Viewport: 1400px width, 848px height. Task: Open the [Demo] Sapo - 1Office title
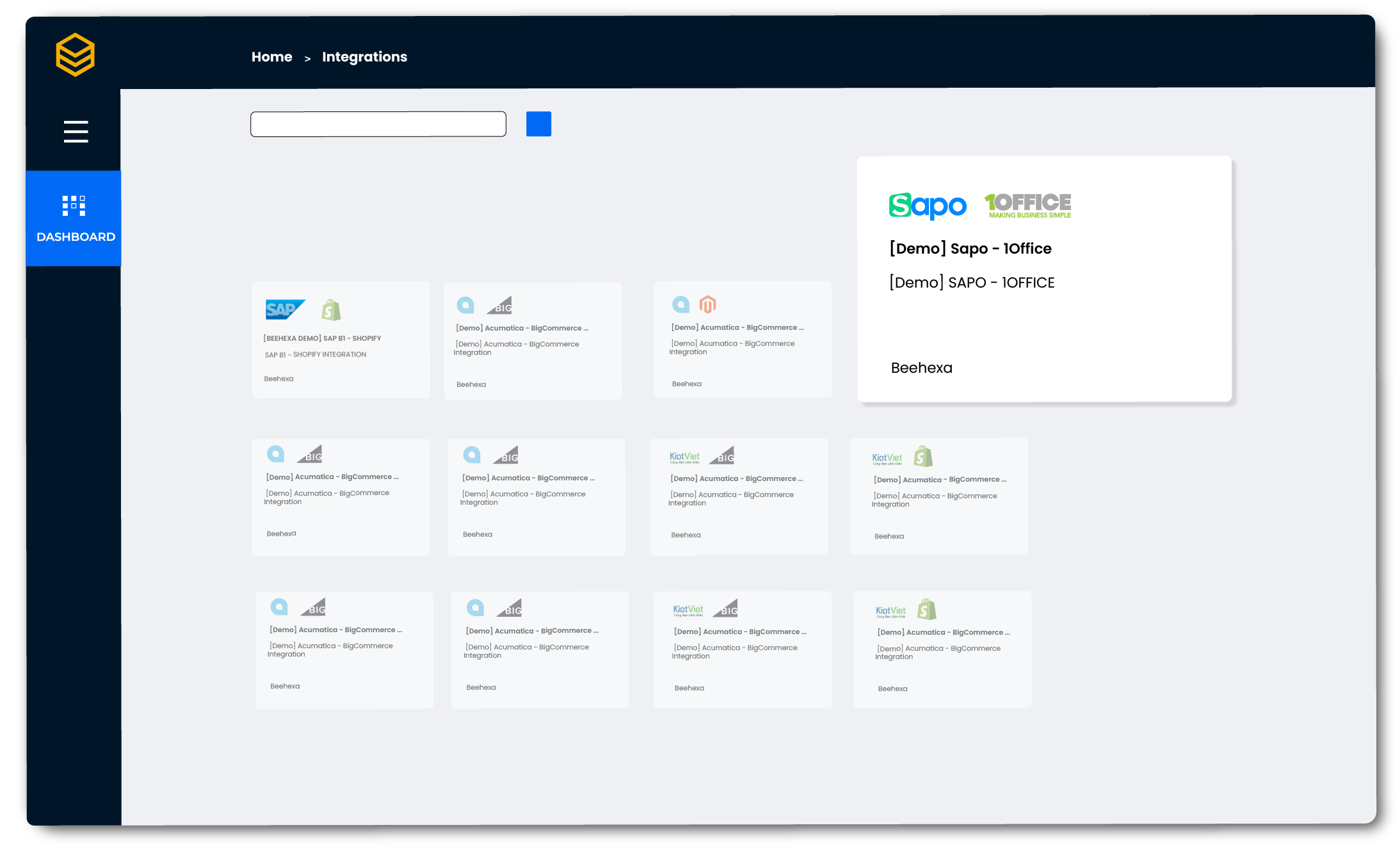pyautogui.click(x=970, y=249)
